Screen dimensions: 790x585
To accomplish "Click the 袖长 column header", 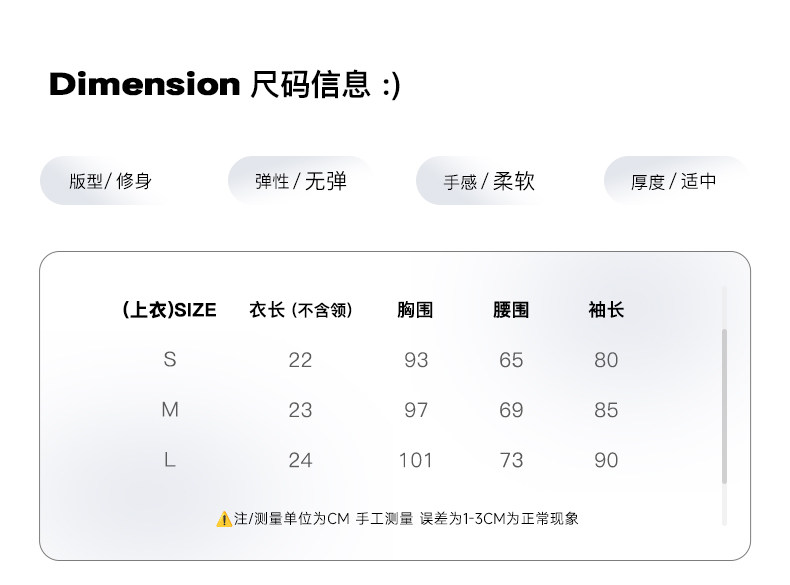I will (x=606, y=310).
